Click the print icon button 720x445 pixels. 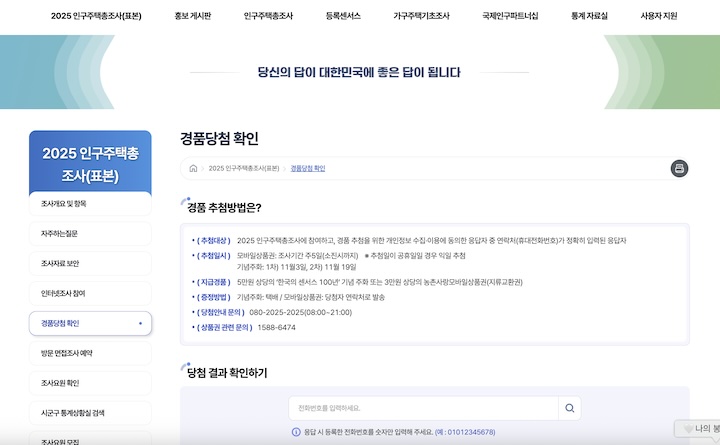pyautogui.click(x=679, y=169)
